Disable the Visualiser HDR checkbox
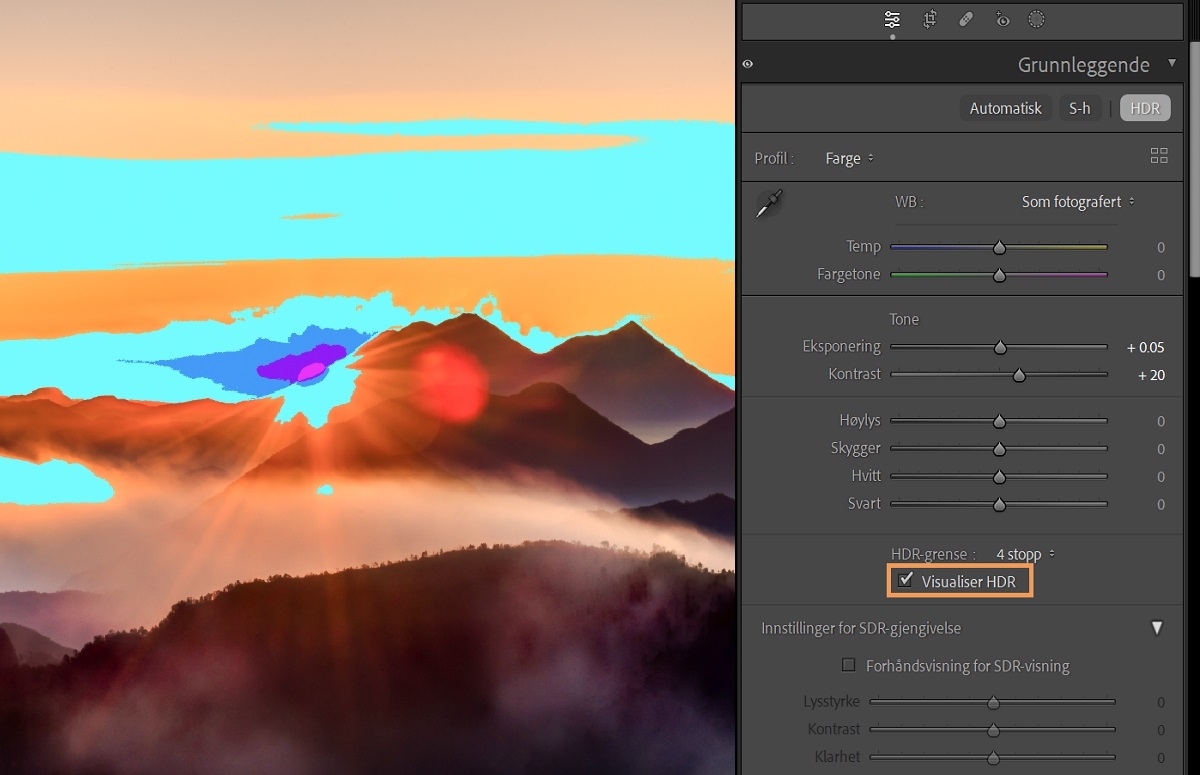The width and height of the screenshot is (1200, 775). click(x=907, y=580)
